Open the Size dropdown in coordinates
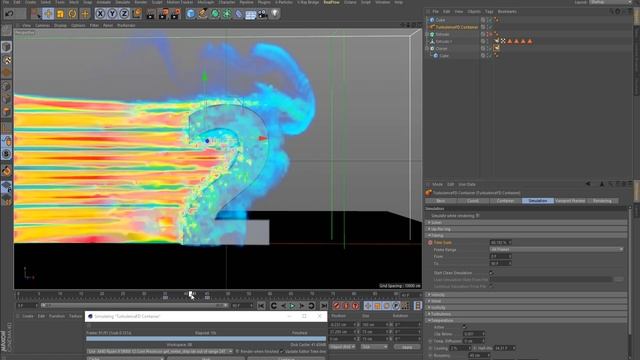Image resolution: width=640 pixels, height=360 pixels. (x=374, y=347)
